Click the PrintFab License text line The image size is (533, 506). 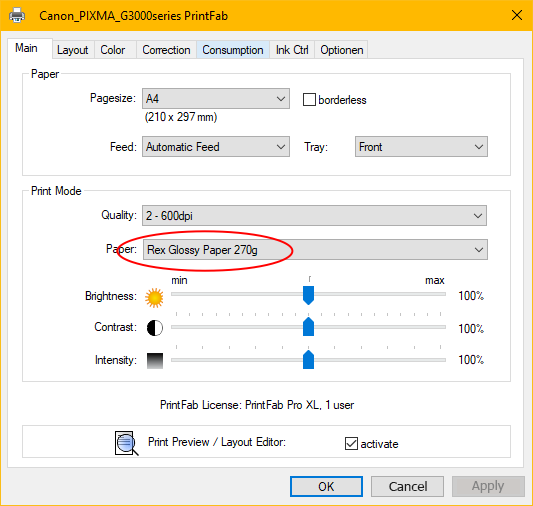point(257,405)
